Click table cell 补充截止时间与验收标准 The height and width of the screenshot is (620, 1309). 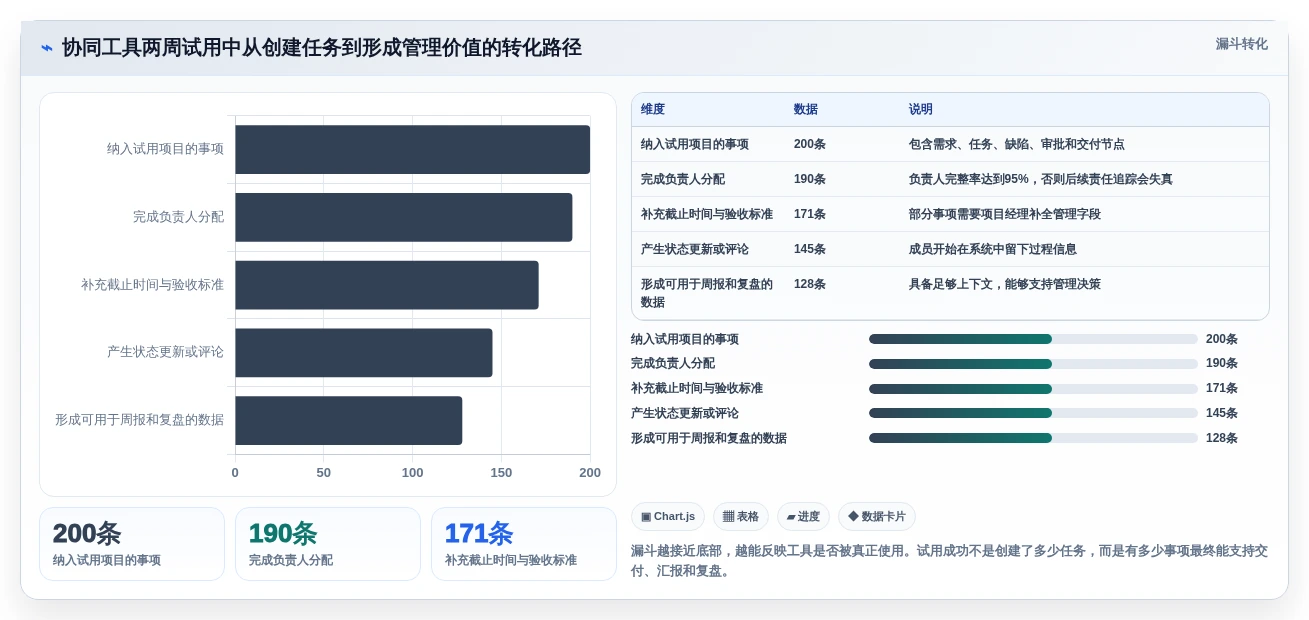707,214
